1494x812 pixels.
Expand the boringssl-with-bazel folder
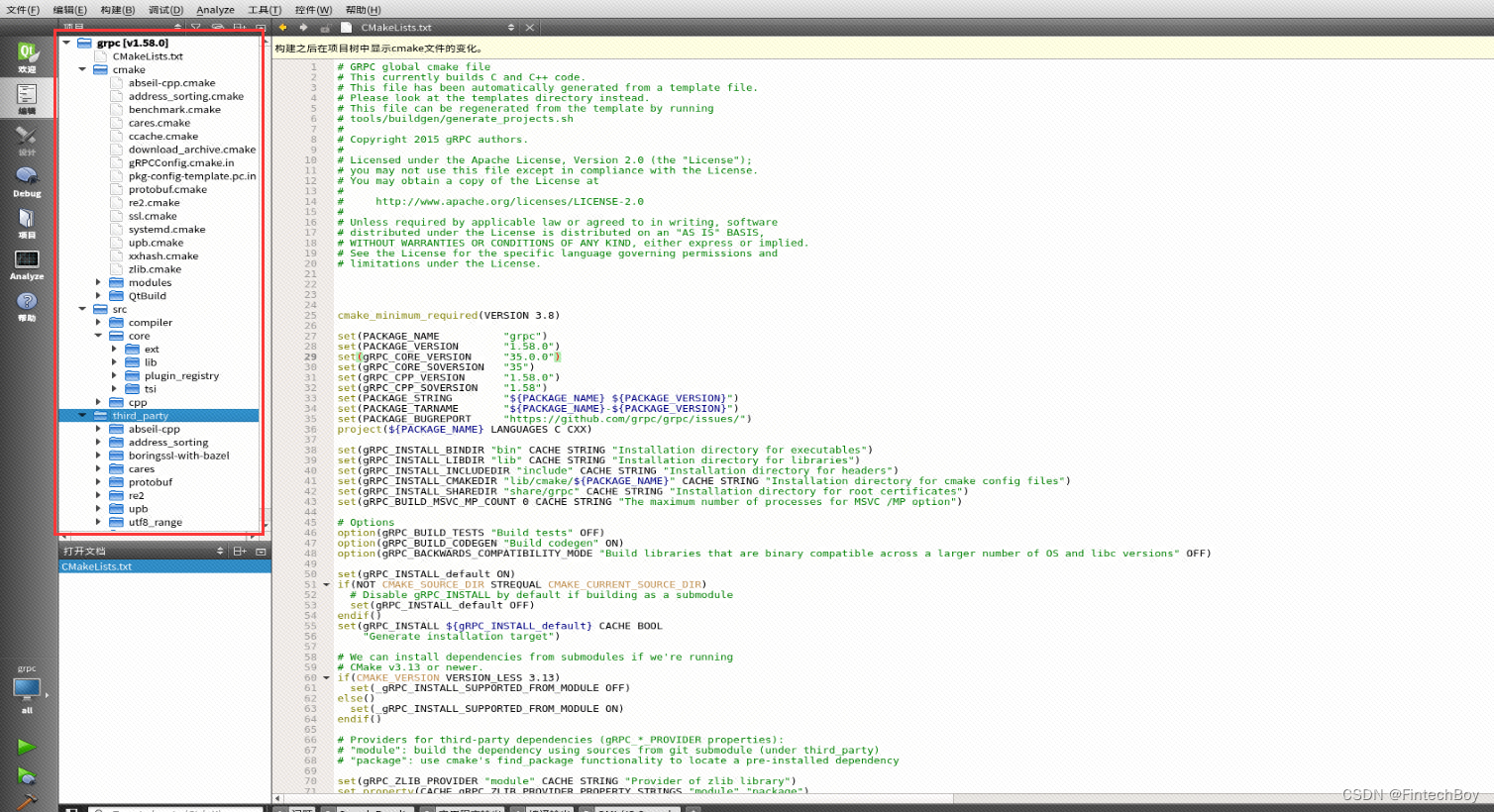pos(98,456)
